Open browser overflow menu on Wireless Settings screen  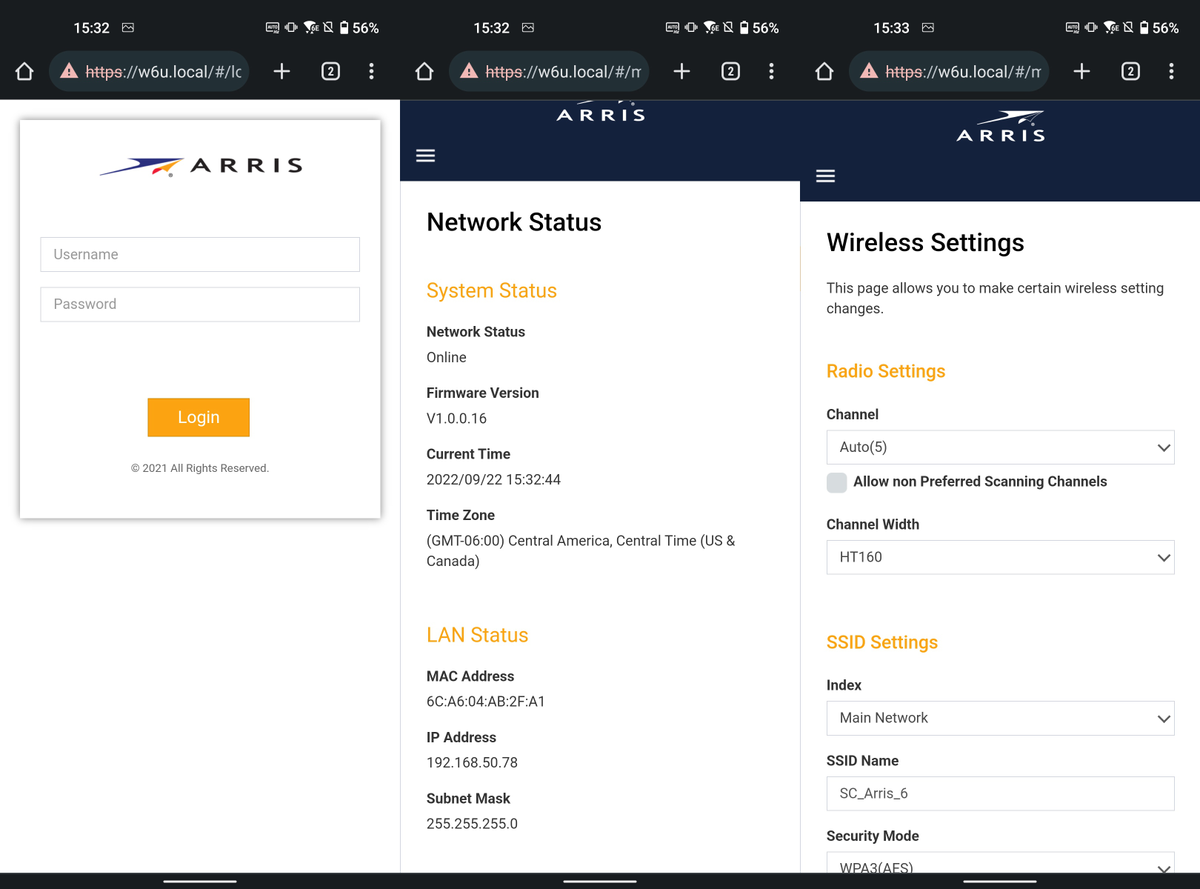(1172, 71)
